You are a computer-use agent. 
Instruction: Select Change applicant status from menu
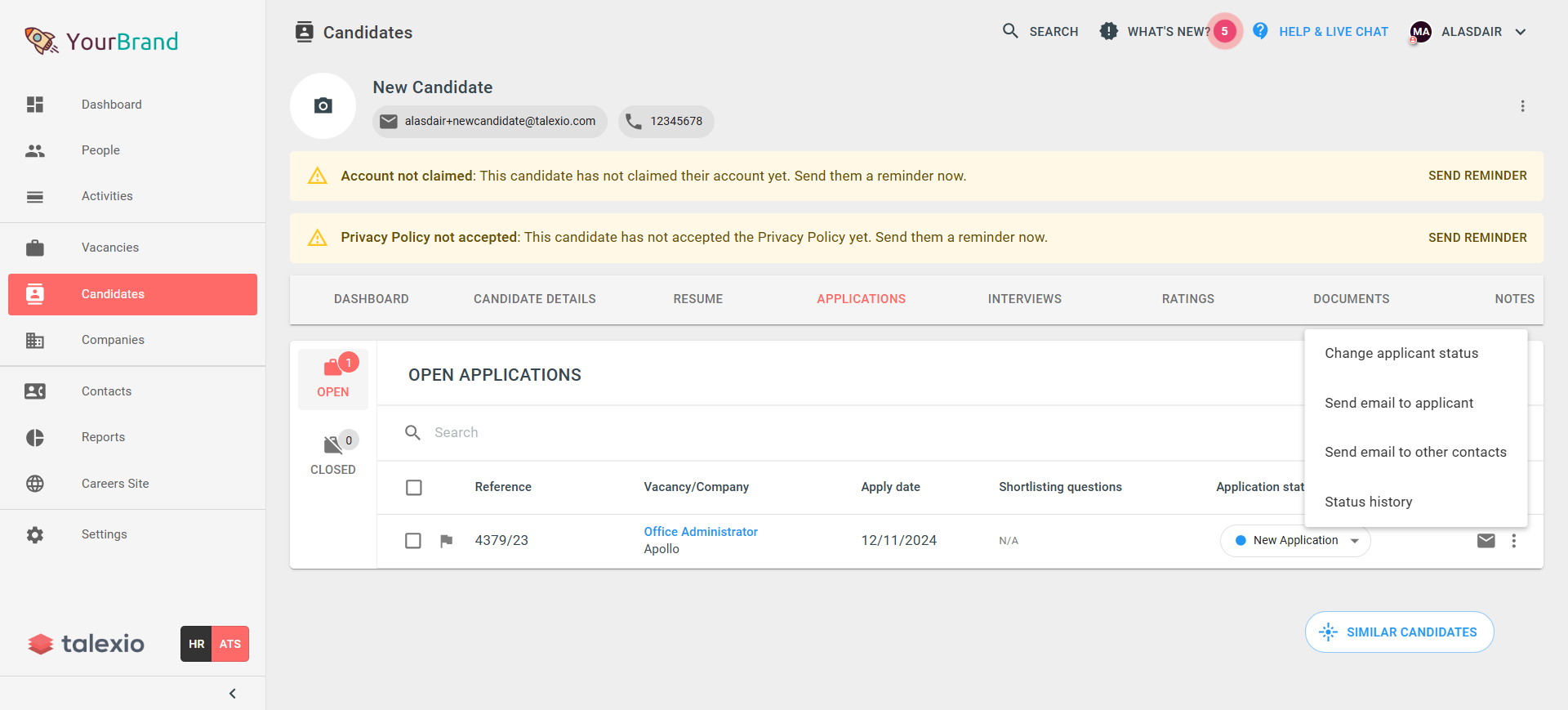click(1401, 354)
